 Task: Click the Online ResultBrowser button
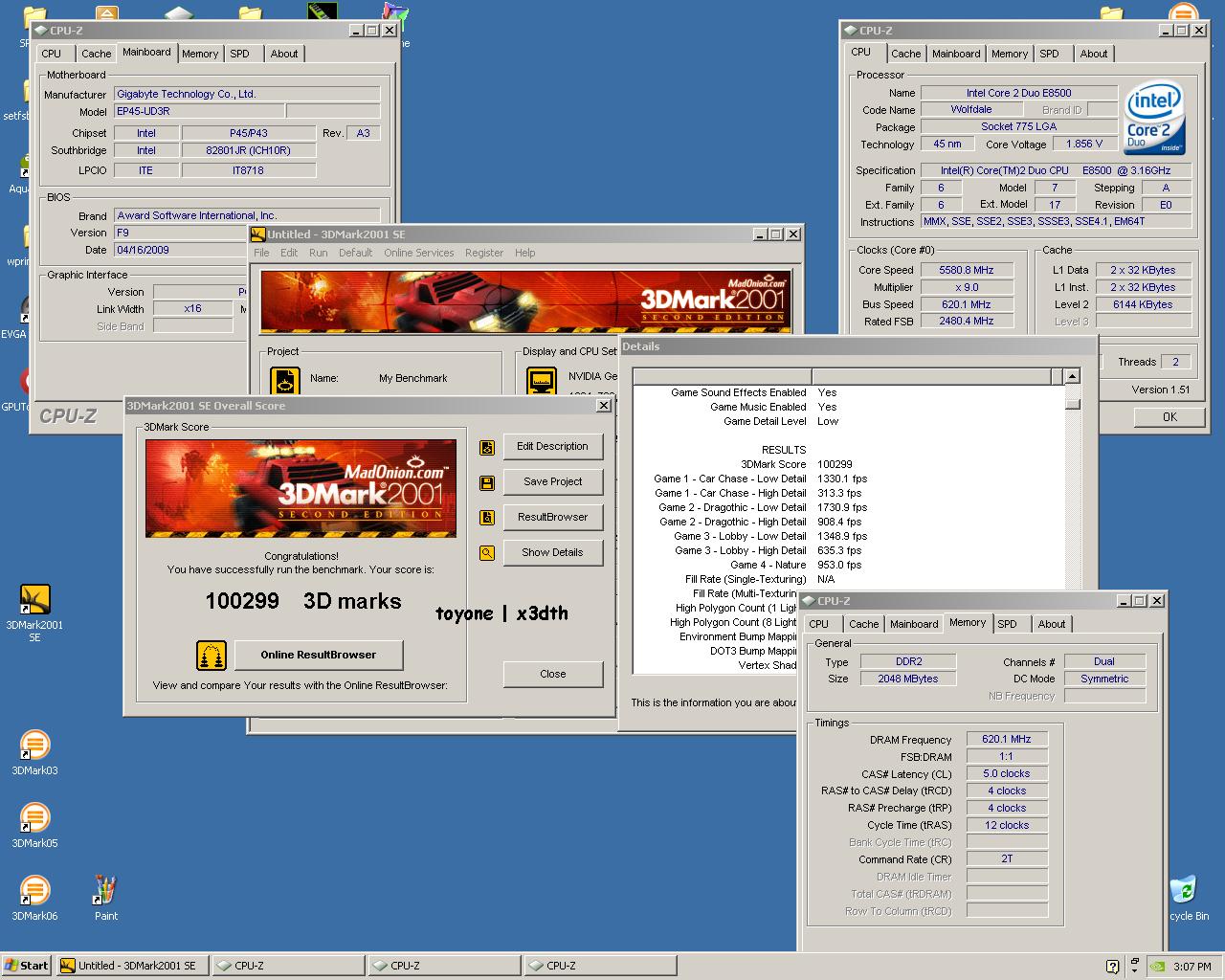pos(319,655)
